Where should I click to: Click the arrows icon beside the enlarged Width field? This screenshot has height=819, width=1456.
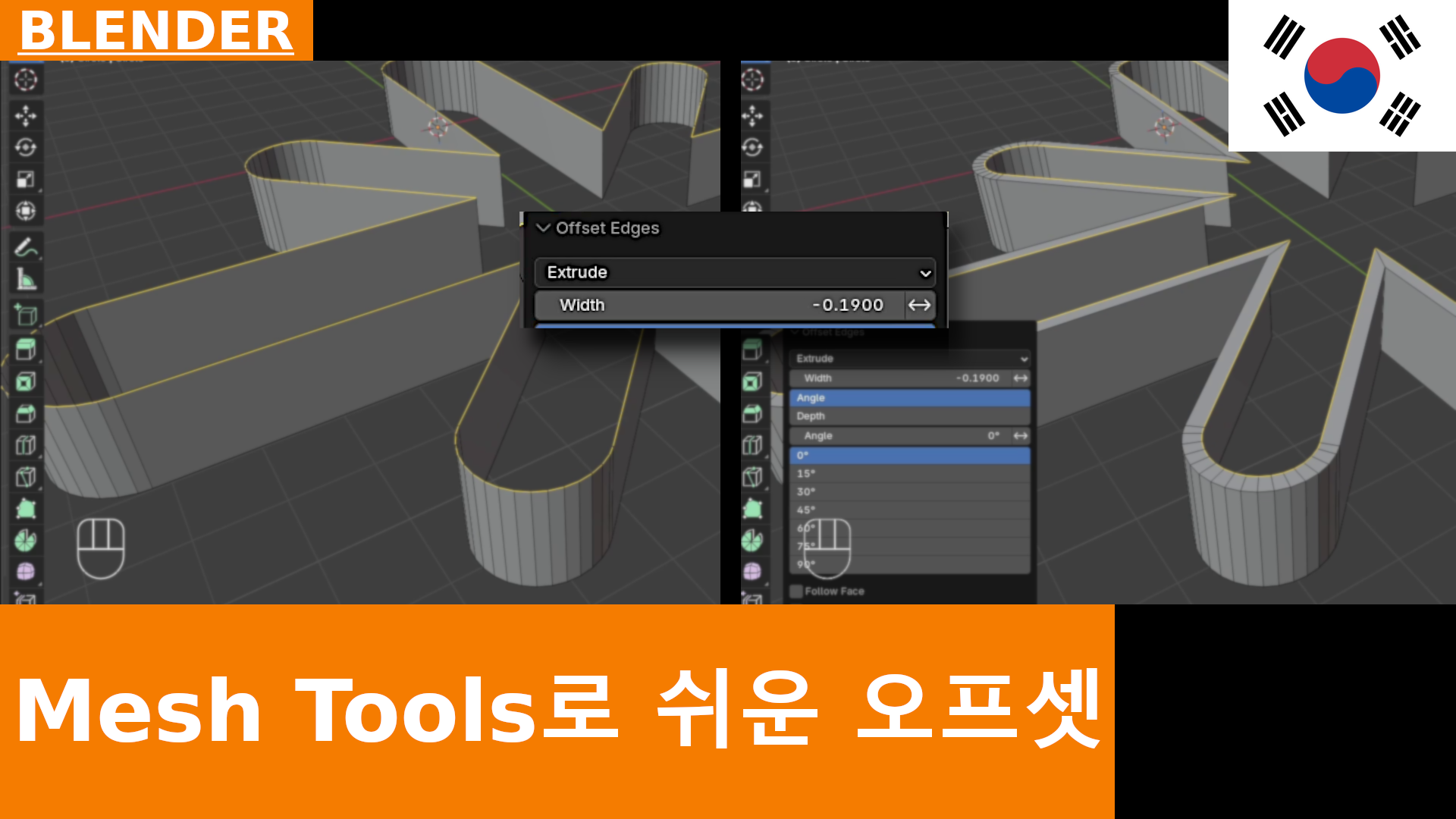[920, 305]
